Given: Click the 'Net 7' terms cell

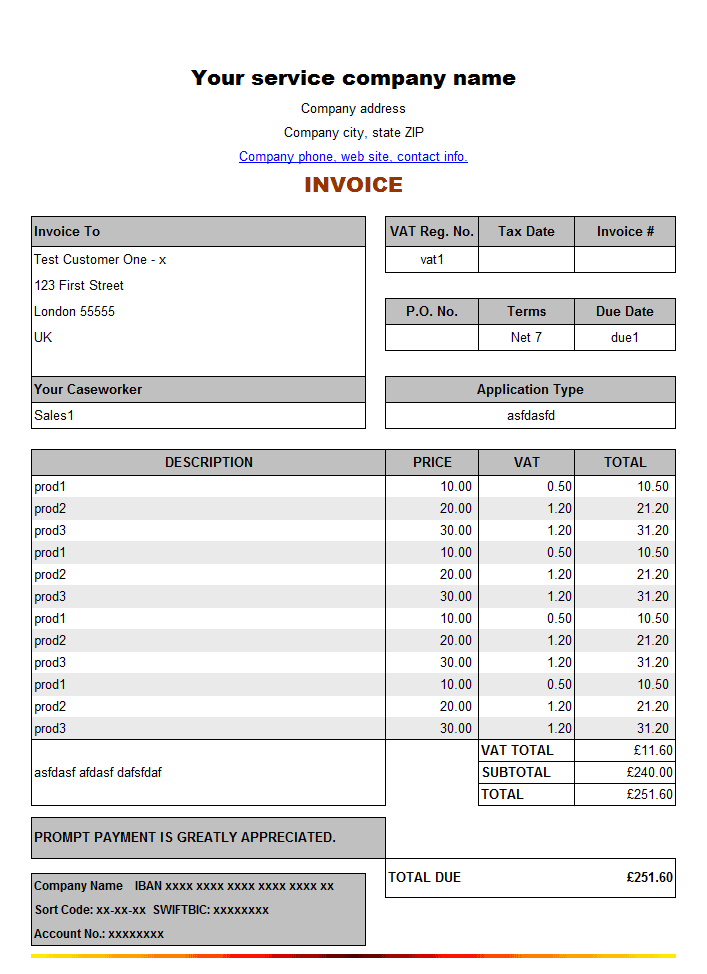Looking at the screenshot, I should pyautogui.click(x=526, y=338).
